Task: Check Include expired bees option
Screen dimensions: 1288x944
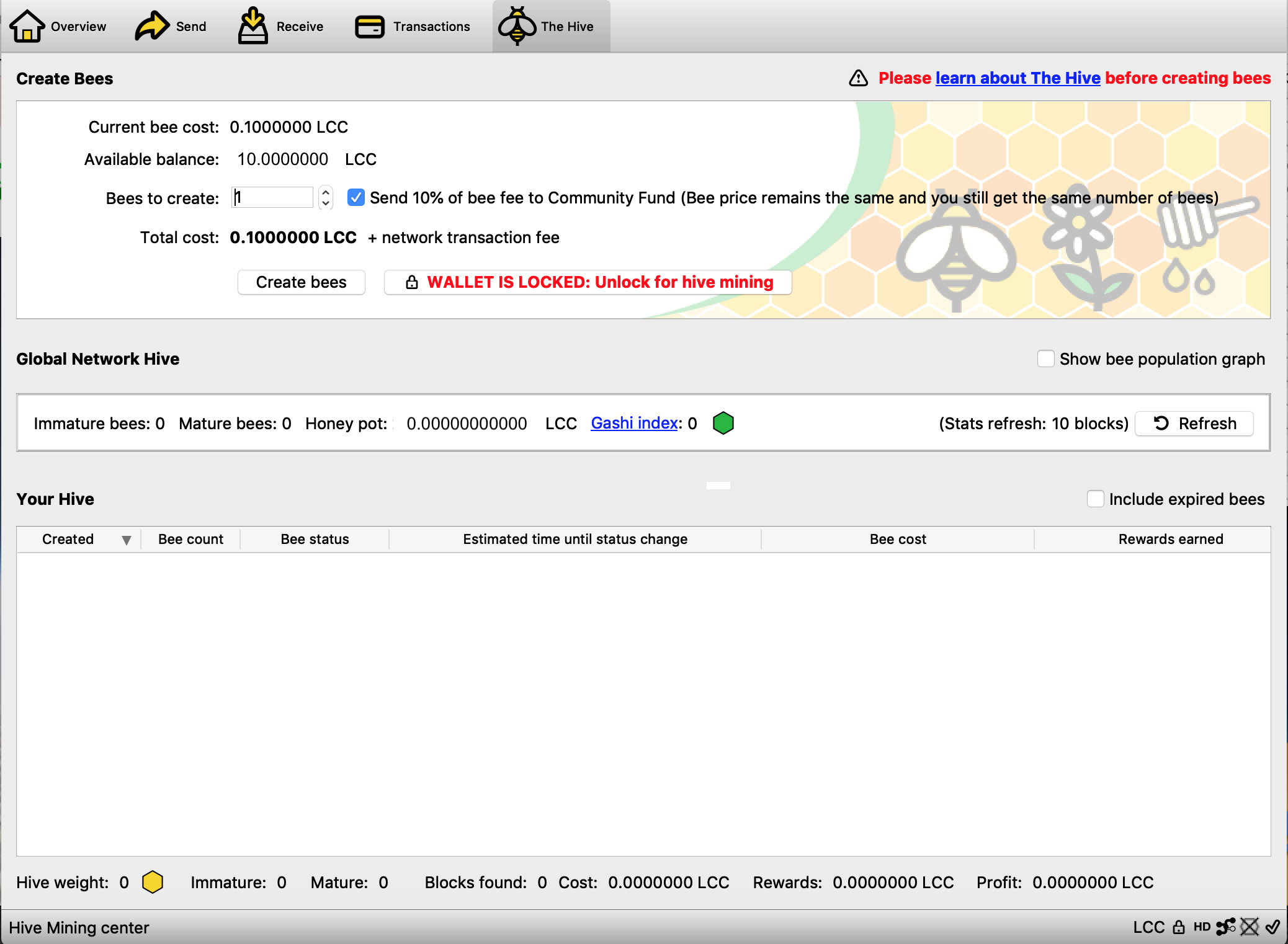Action: click(x=1096, y=499)
